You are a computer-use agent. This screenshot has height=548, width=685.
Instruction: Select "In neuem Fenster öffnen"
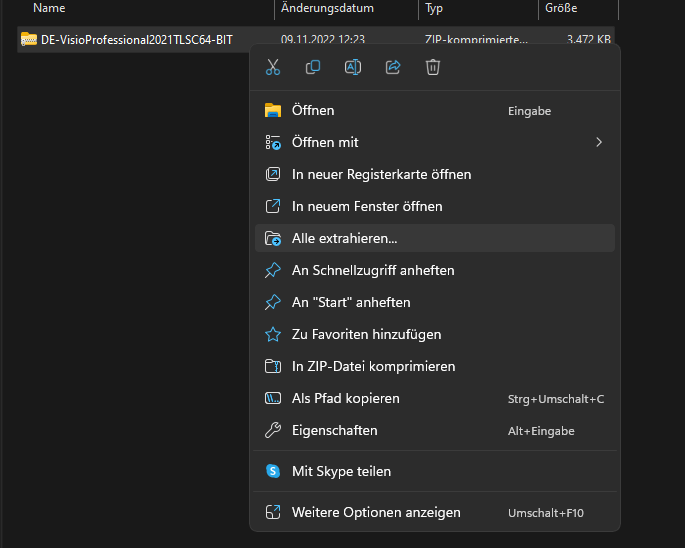pyautogui.click(x=366, y=206)
